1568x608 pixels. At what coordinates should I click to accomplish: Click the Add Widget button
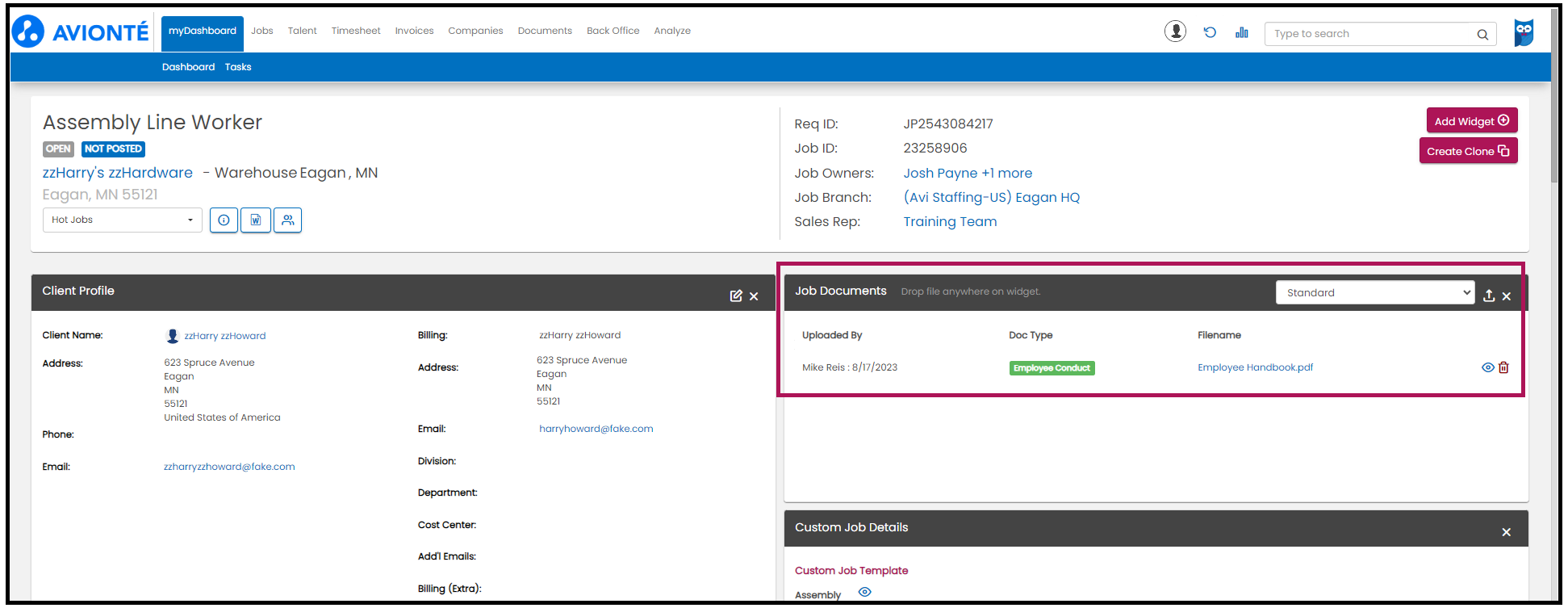(1471, 121)
